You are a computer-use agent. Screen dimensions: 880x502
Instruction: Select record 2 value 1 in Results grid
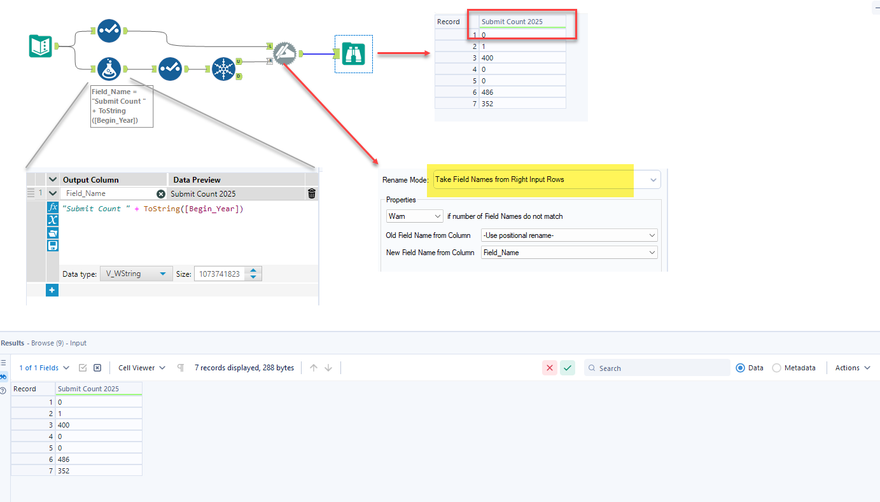coord(98,413)
